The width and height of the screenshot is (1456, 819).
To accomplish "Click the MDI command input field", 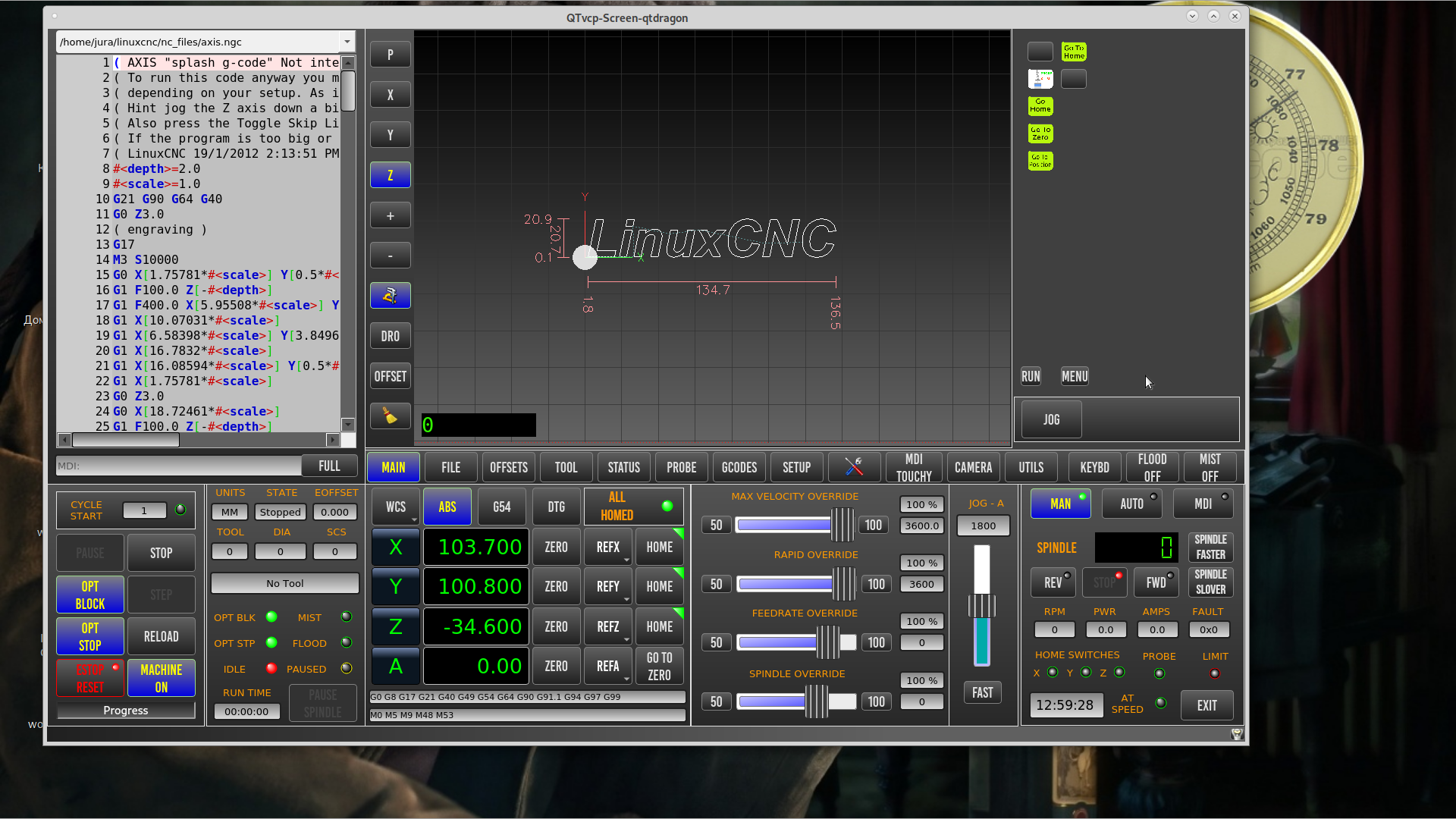I will tap(178, 466).
